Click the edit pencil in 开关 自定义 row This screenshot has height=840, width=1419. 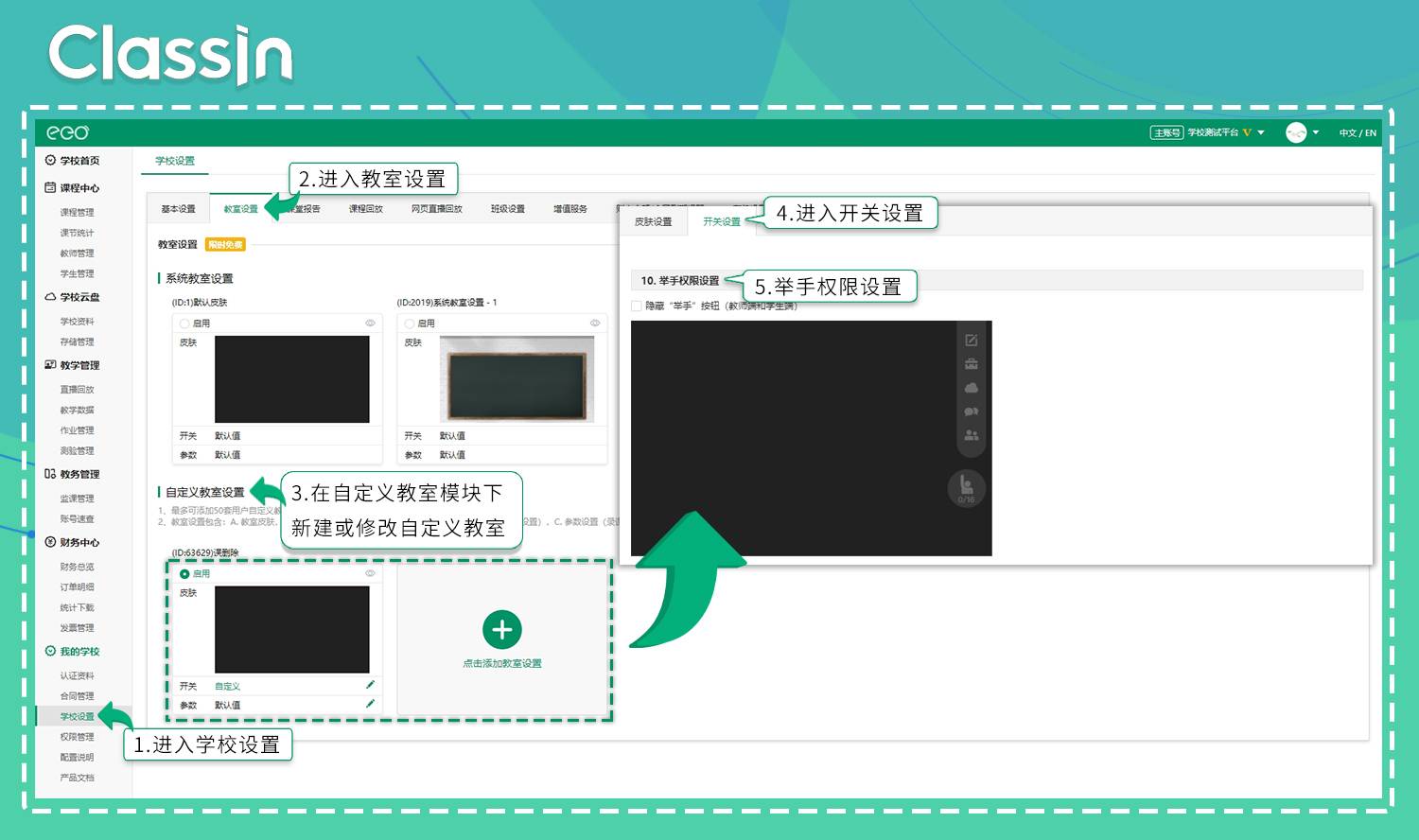[x=370, y=685]
